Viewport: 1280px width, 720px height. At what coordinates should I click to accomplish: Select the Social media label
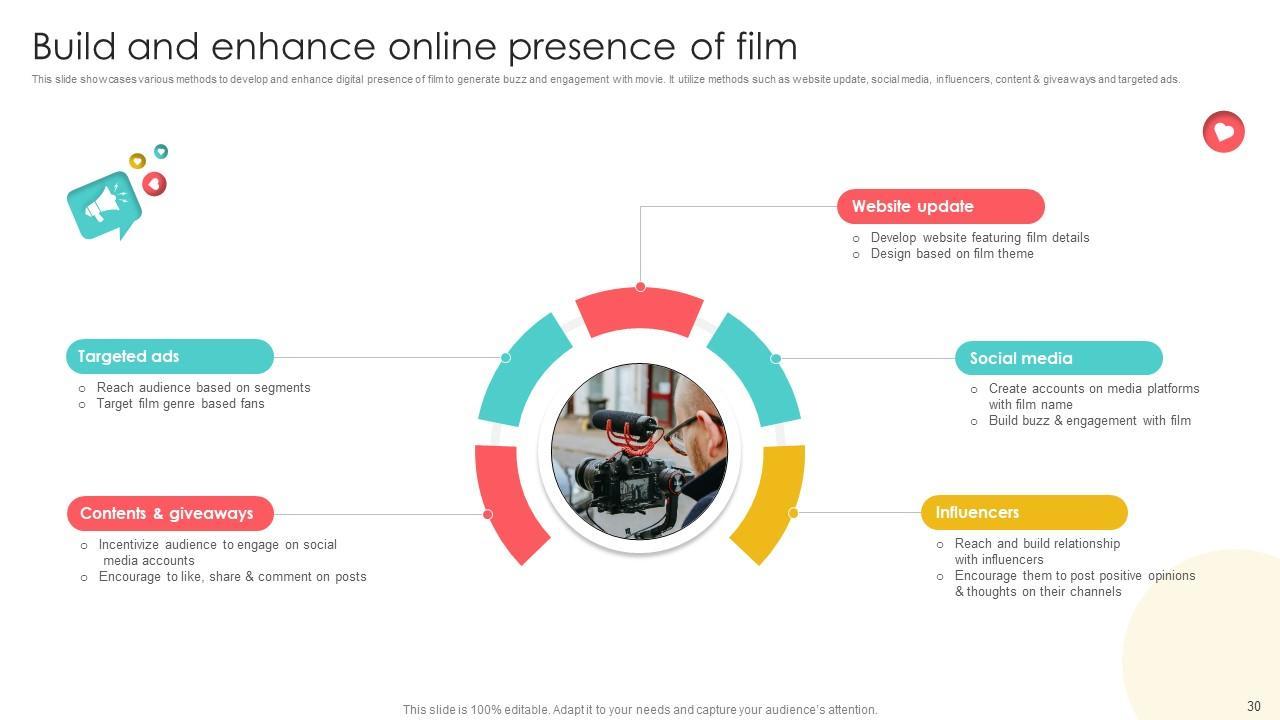pyautogui.click(x=1059, y=358)
